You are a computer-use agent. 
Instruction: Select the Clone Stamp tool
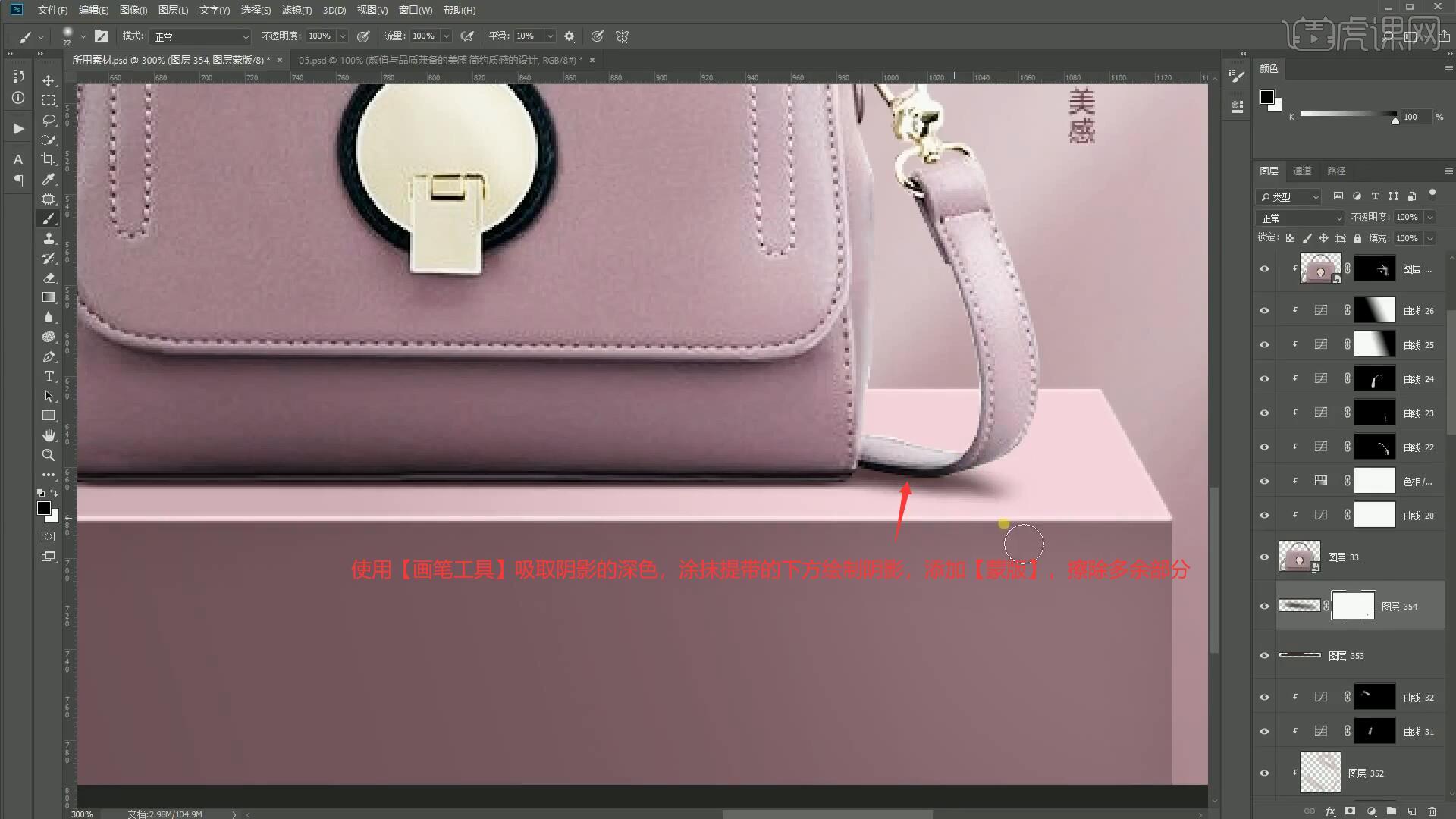point(49,238)
